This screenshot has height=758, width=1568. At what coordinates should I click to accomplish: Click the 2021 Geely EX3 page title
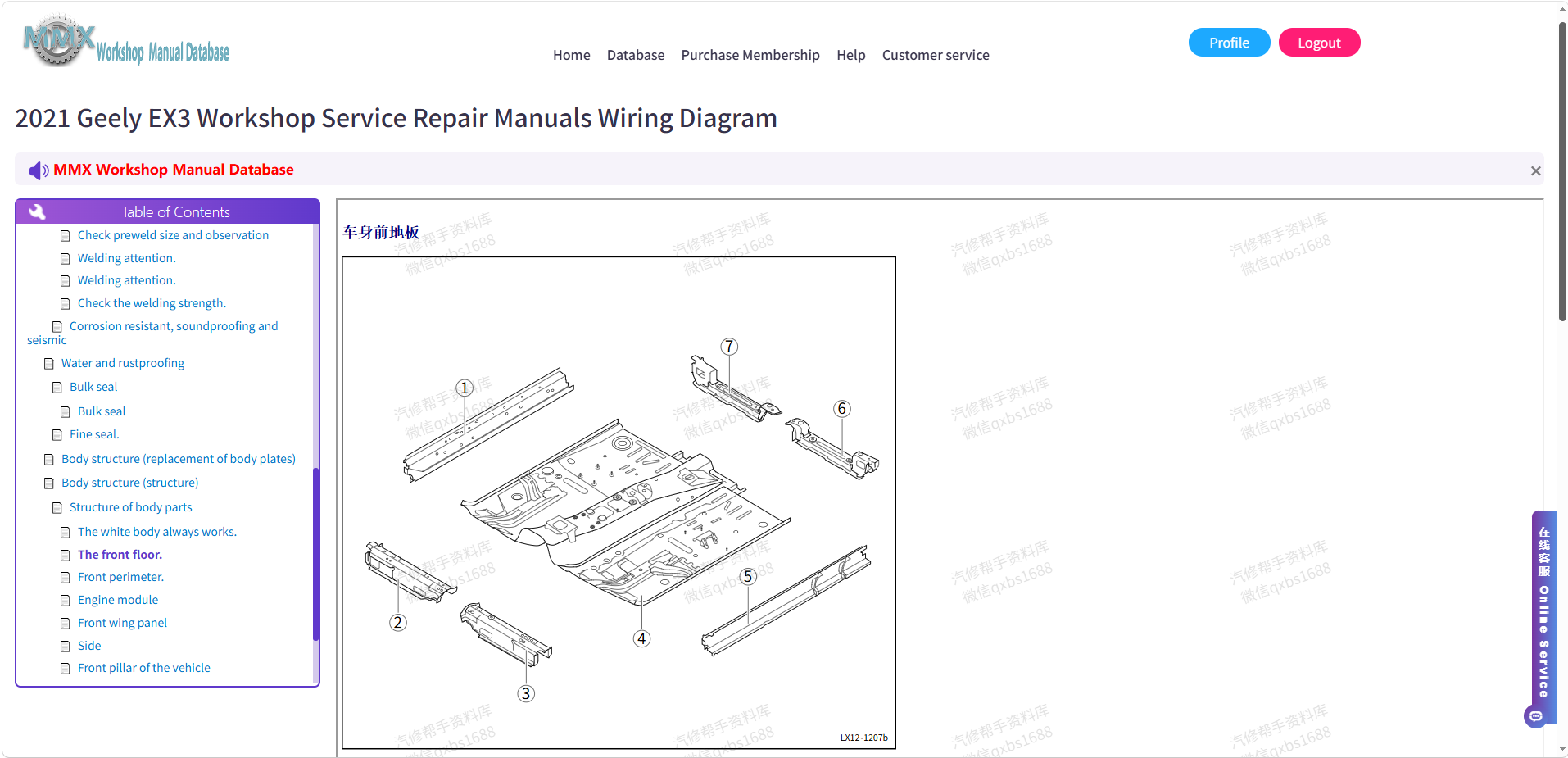pyautogui.click(x=396, y=118)
